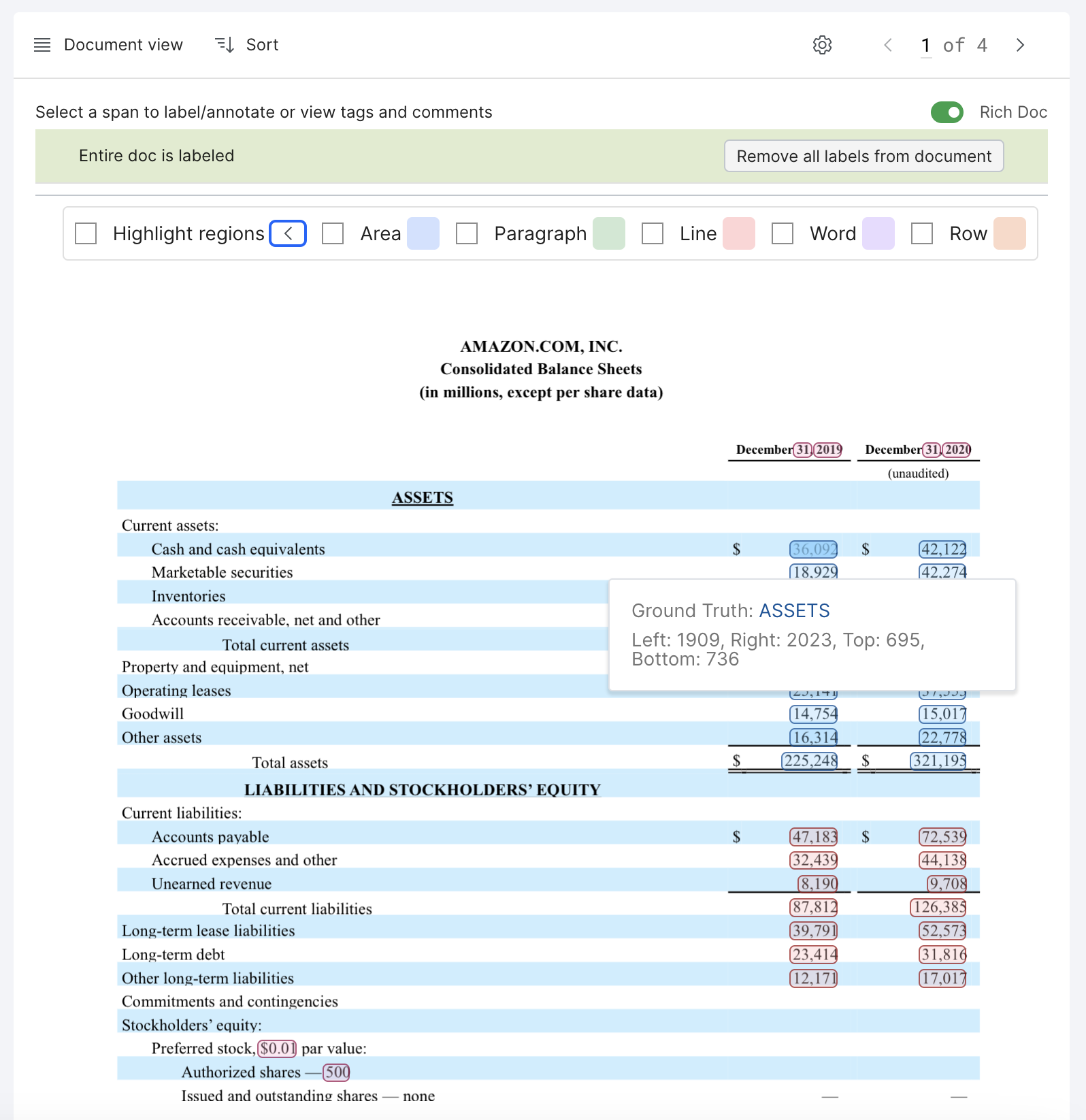Select Unearned revenue value 8,190
1086x1120 pixels.
818,884
